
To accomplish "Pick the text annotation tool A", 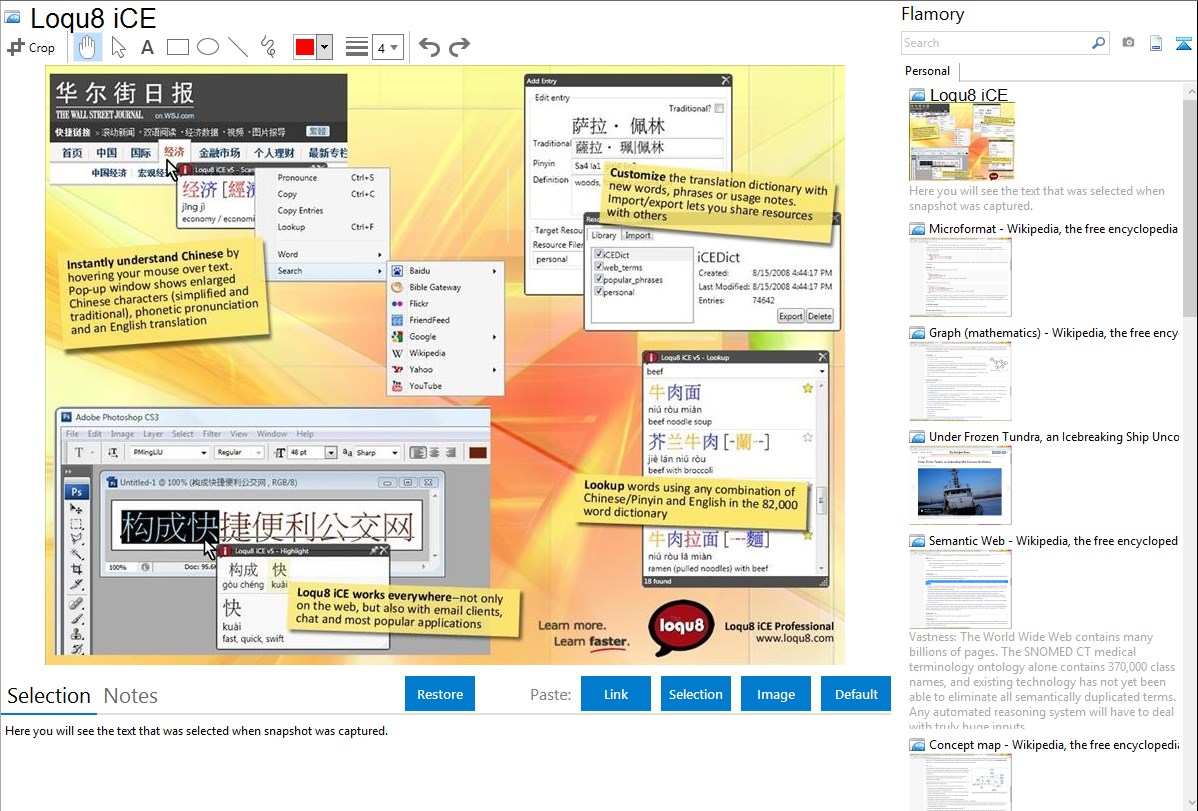I will click(147, 47).
